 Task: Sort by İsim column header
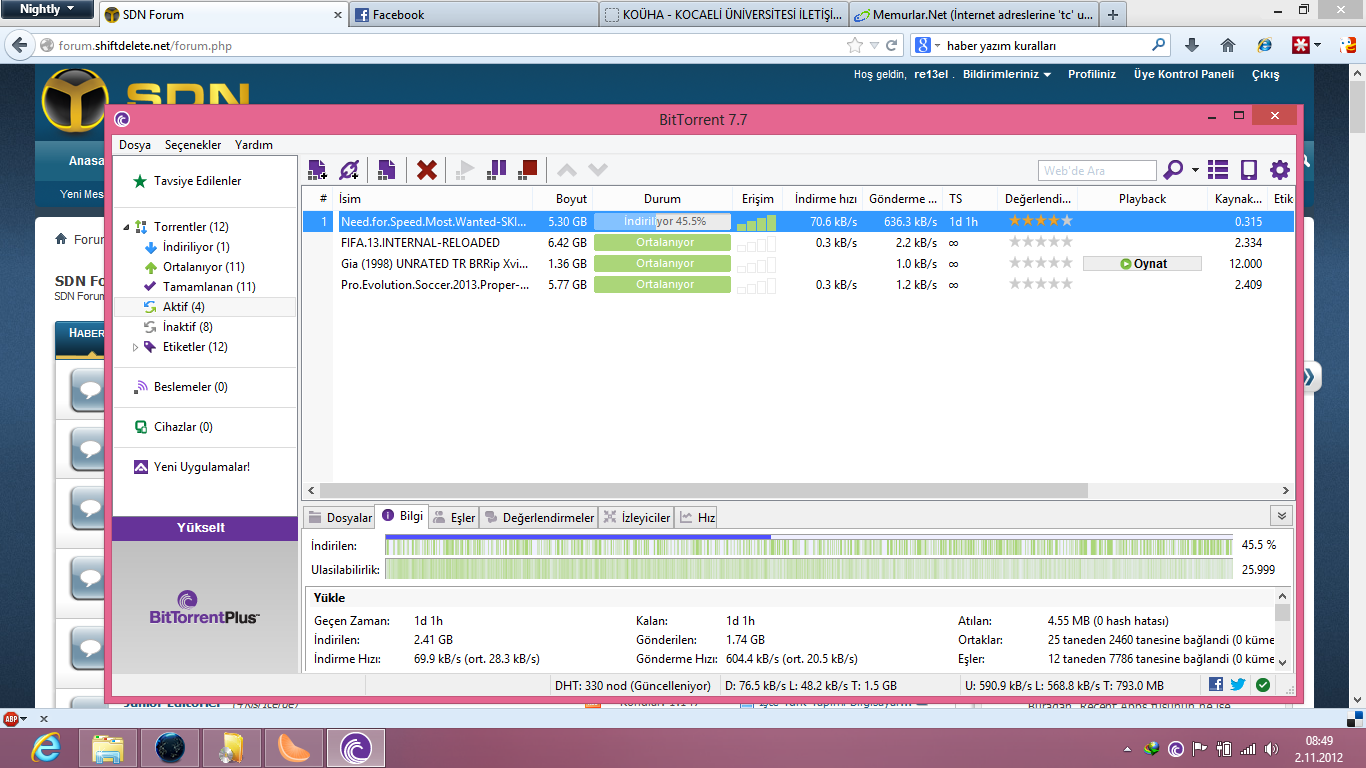pos(433,199)
